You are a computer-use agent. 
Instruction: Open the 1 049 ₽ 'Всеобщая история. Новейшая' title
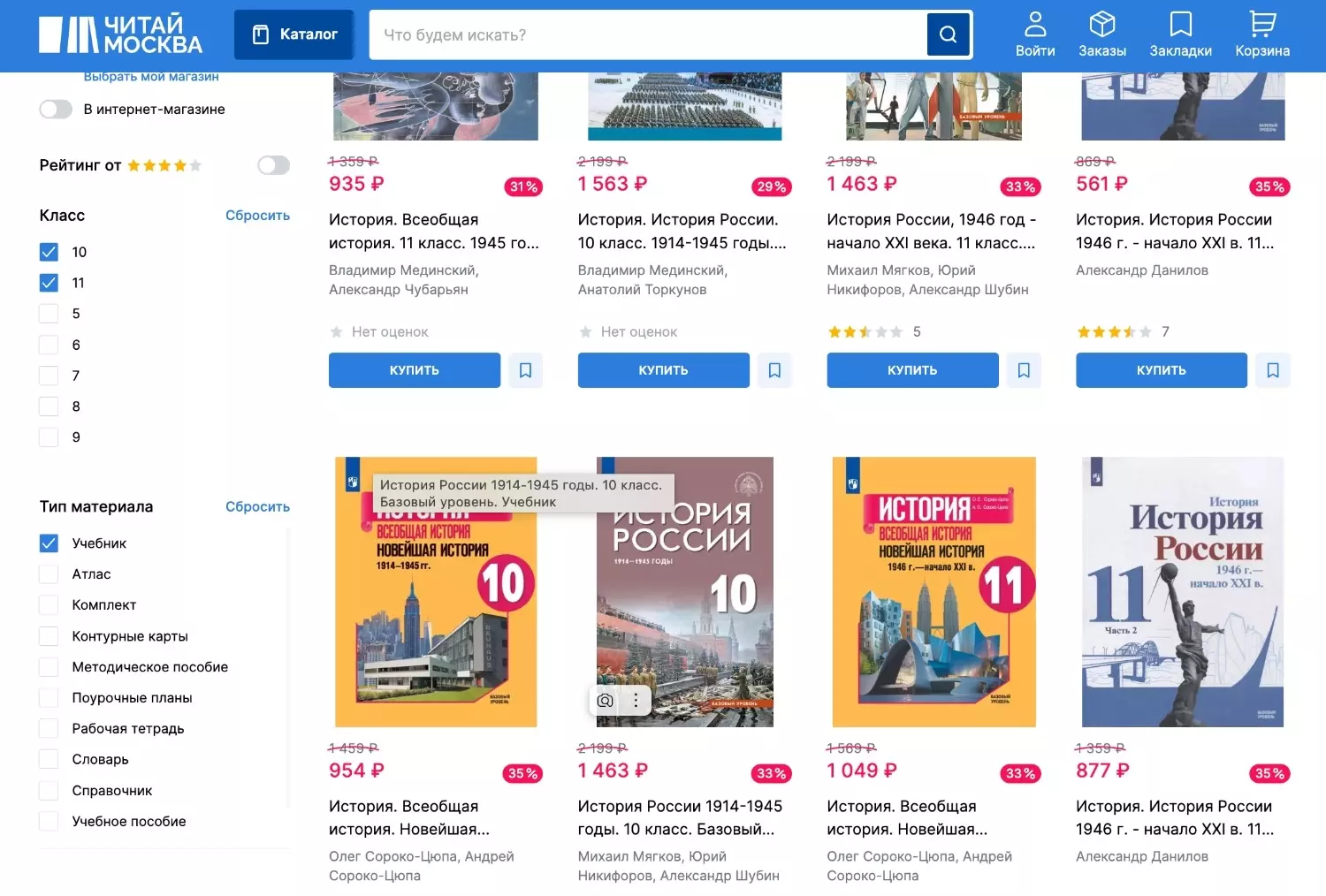(x=908, y=818)
